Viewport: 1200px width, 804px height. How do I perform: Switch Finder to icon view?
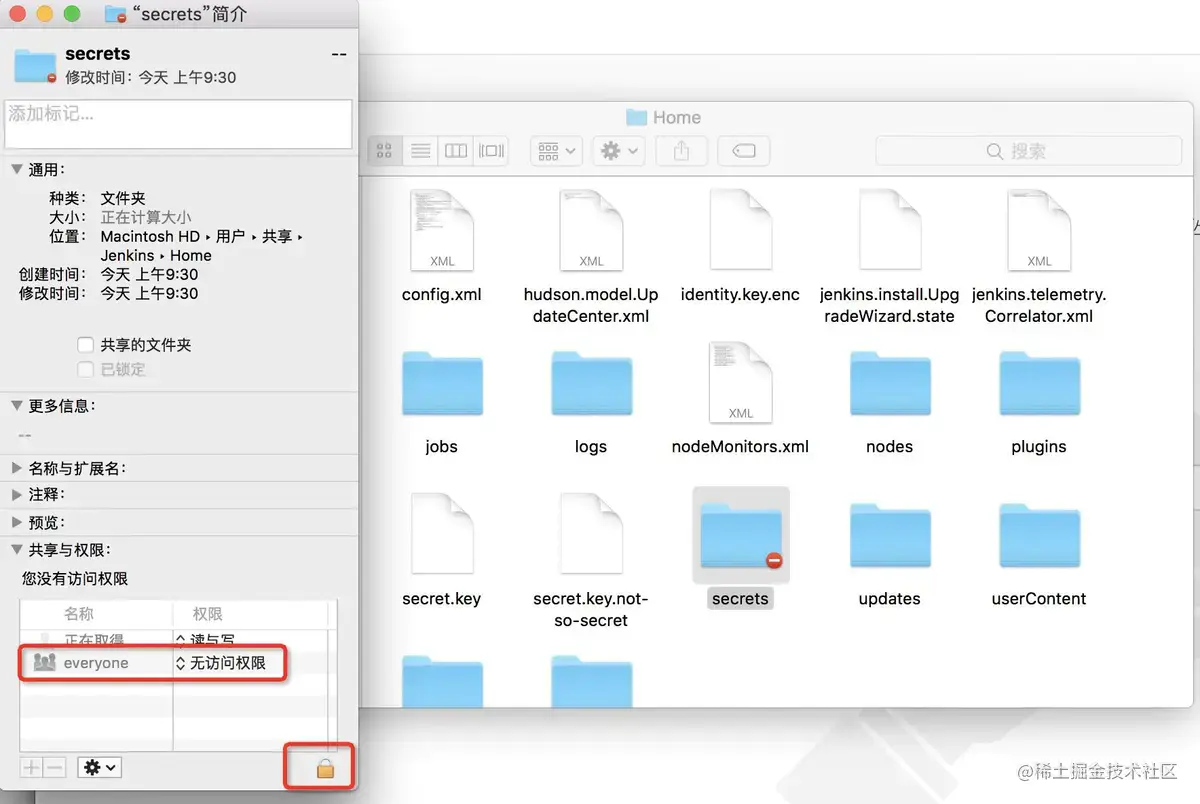(x=384, y=151)
